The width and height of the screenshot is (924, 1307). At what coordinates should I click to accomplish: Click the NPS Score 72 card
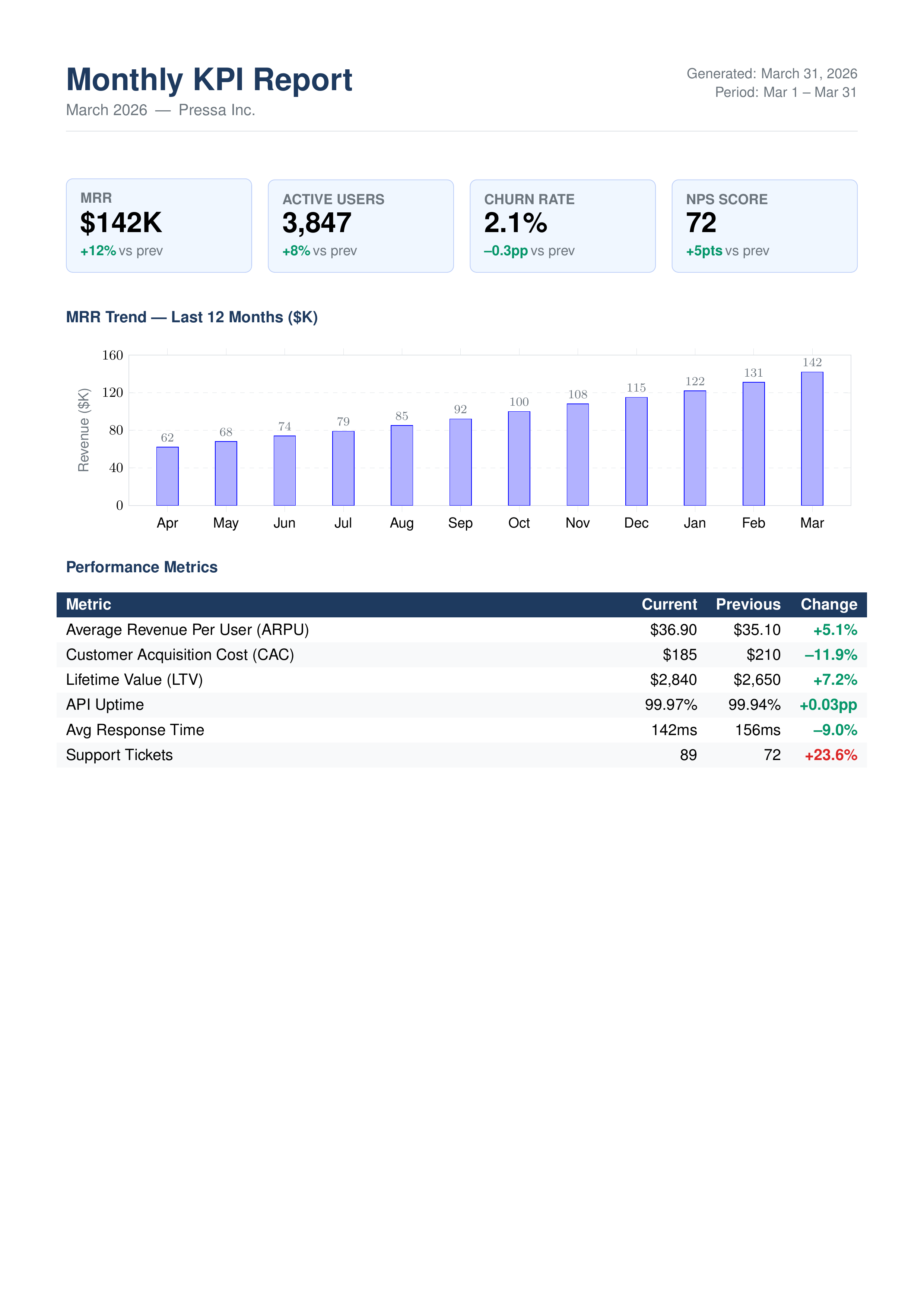coord(765,226)
